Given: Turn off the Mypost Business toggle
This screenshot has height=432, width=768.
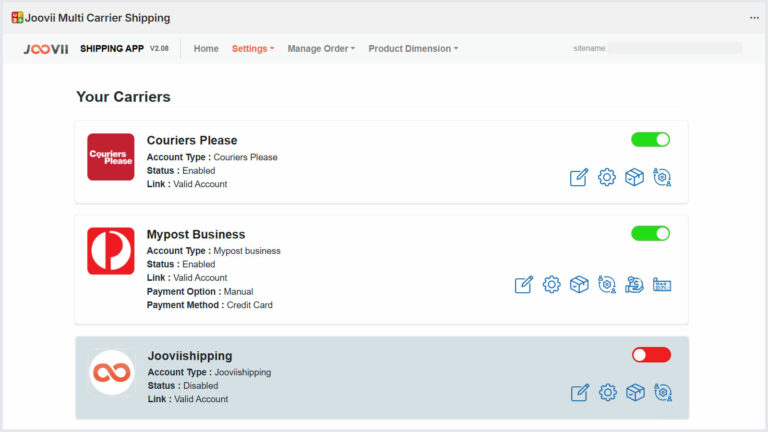Looking at the screenshot, I should (x=650, y=233).
